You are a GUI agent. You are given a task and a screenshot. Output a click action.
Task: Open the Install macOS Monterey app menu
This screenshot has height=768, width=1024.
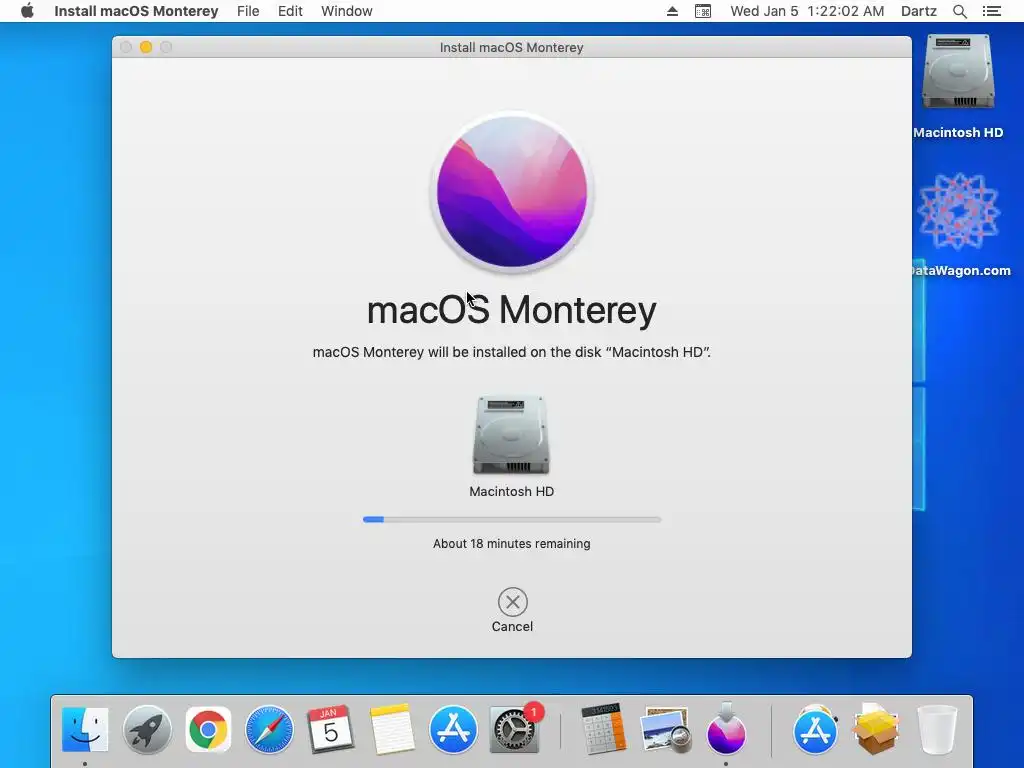point(136,11)
